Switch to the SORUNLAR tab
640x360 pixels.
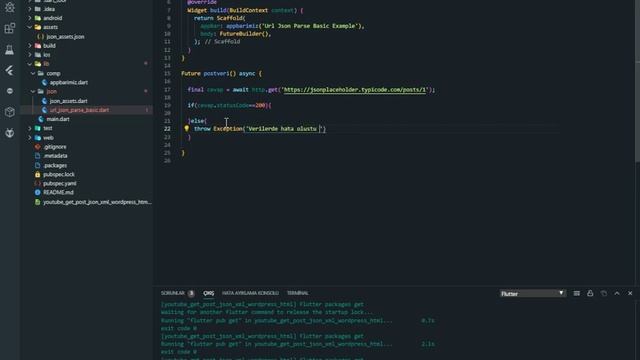(x=173, y=293)
